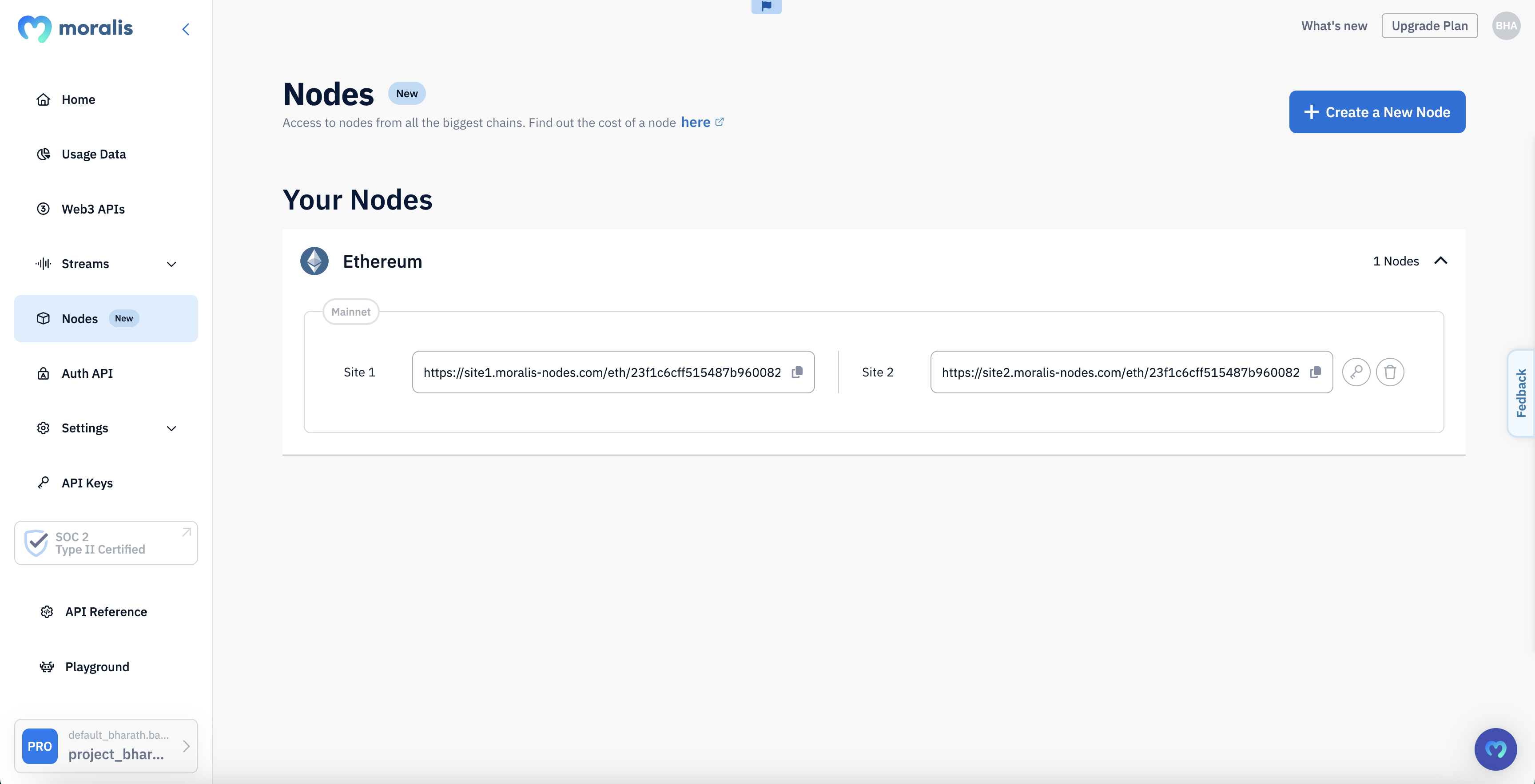
Task: Go to Usage Data page
Action: tap(94, 154)
